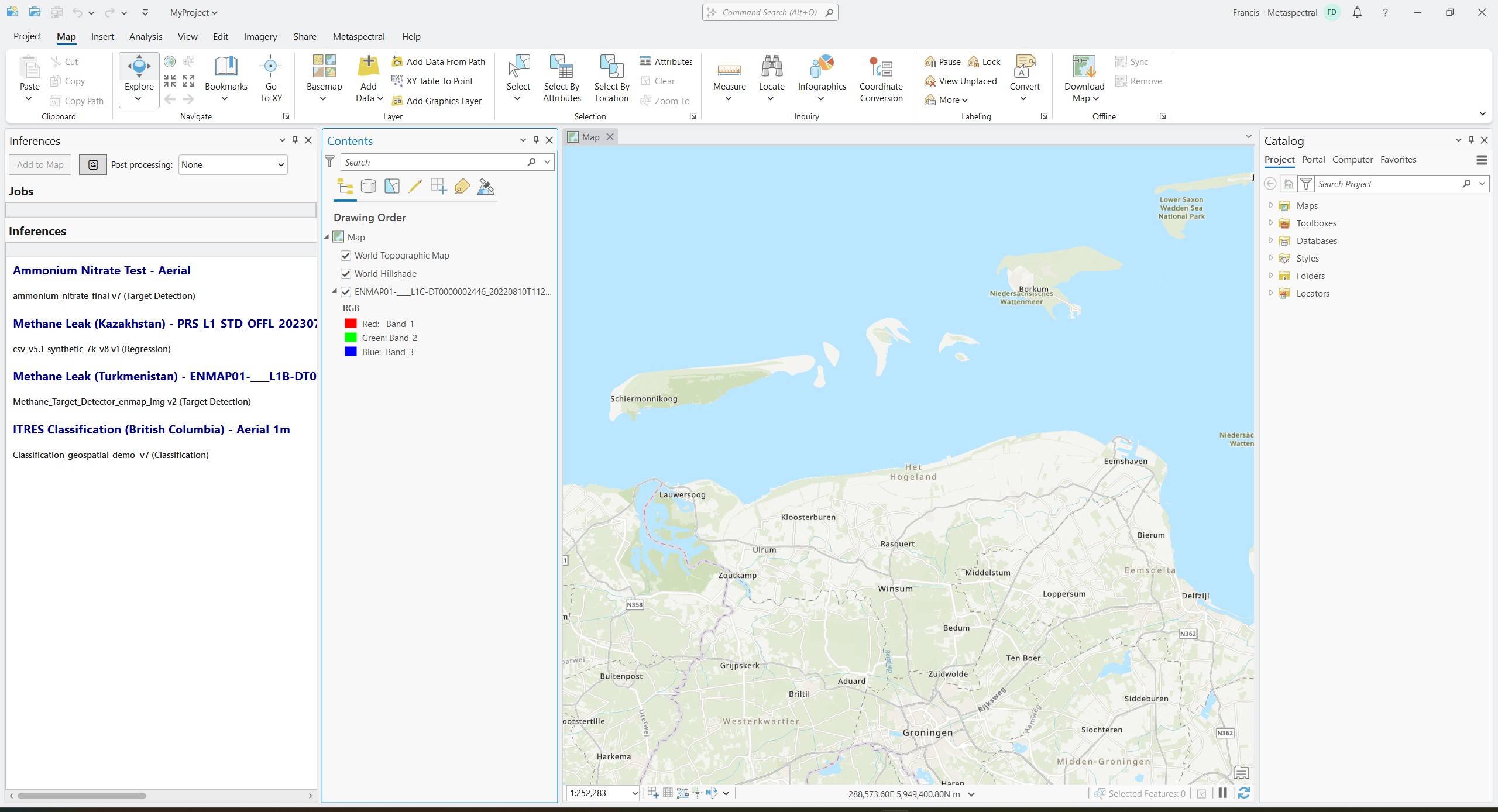Uncheck the World Topographic Map layer
Viewport: 1498px width, 812px height.
[x=346, y=256]
